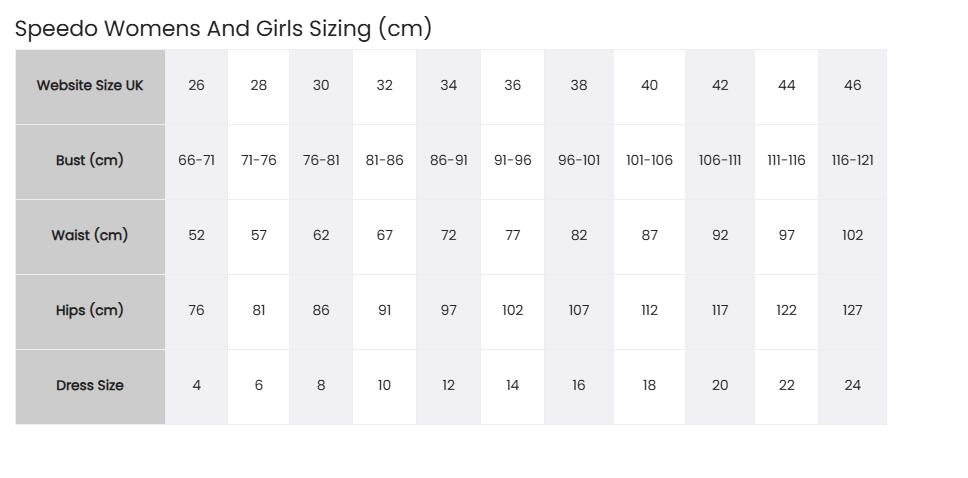Select bust range 66-71 cell

[x=196, y=162]
